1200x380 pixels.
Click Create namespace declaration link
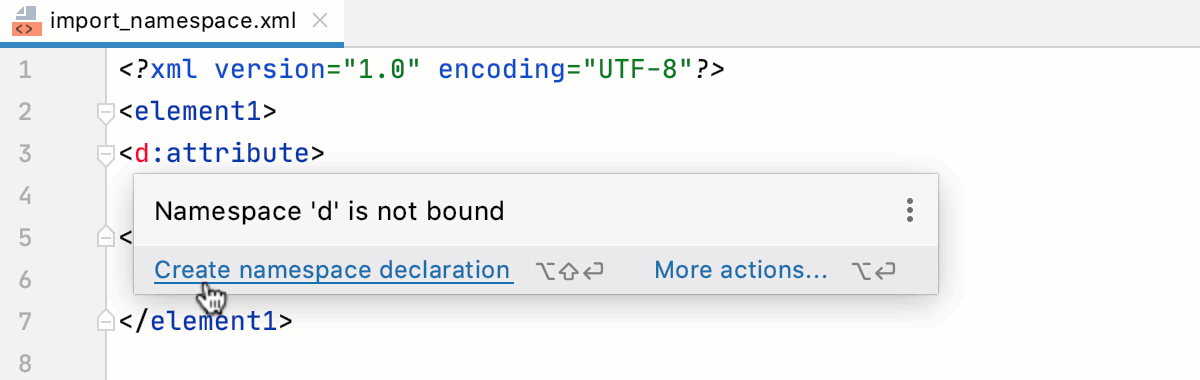(x=333, y=270)
